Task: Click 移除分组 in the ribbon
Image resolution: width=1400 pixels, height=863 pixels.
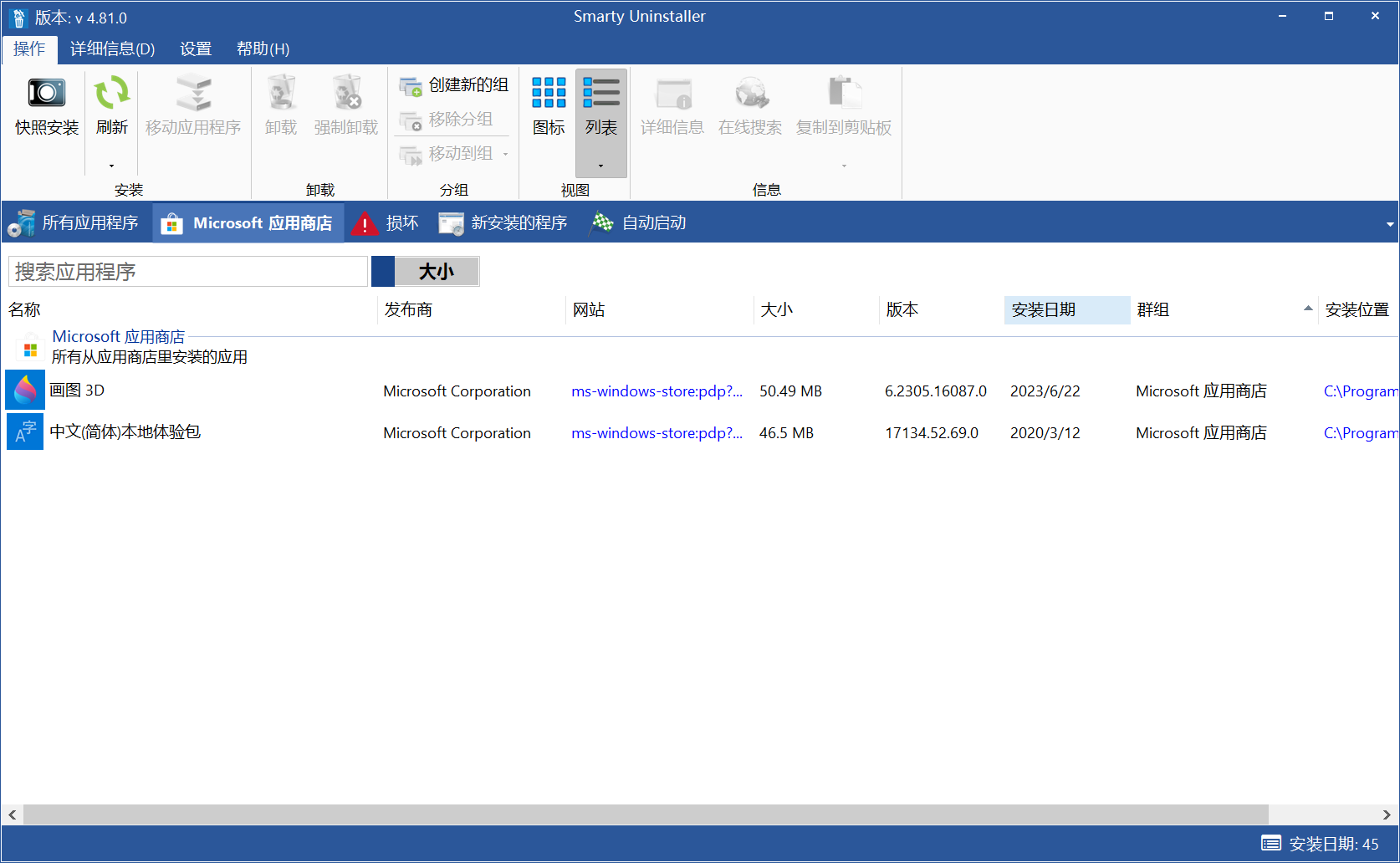Action: [446, 120]
